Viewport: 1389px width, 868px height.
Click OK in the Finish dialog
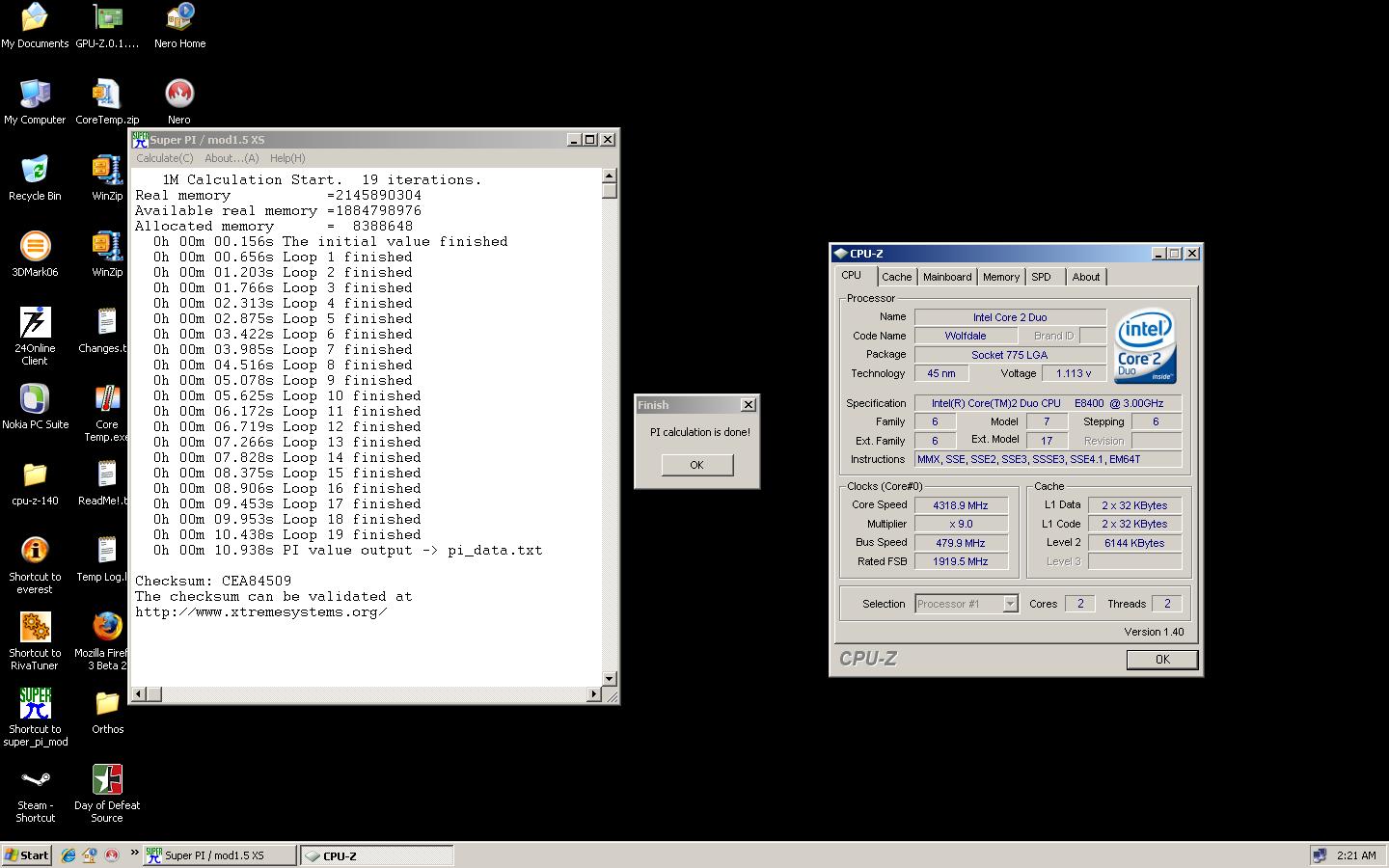[x=697, y=465]
